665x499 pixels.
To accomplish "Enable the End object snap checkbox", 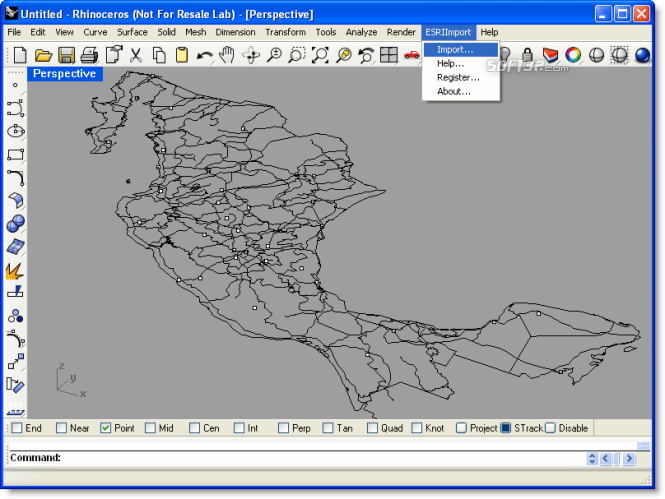I will click(x=17, y=428).
